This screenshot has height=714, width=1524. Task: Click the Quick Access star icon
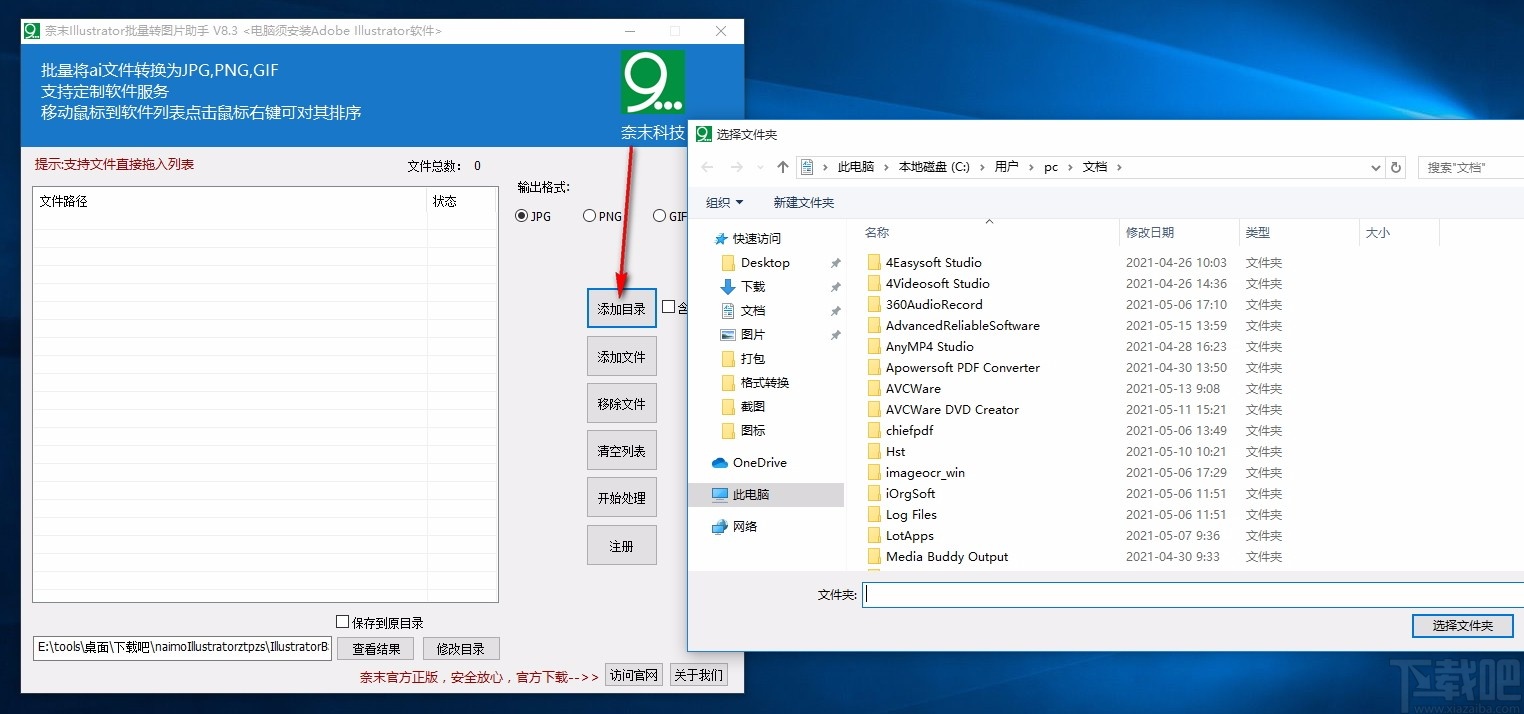[x=720, y=239]
